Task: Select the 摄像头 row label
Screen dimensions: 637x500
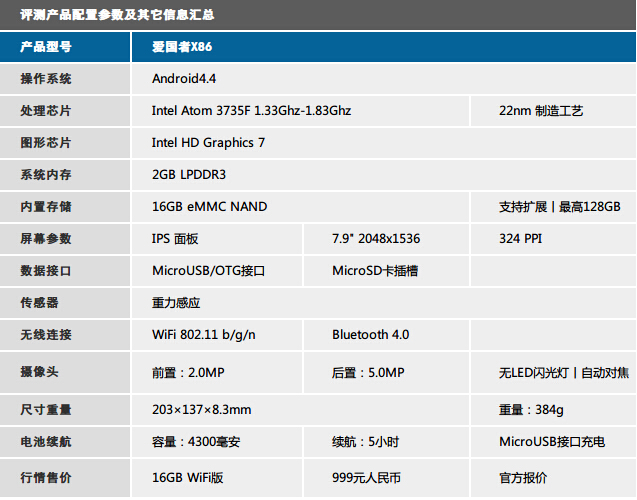Action: (39, 372)
